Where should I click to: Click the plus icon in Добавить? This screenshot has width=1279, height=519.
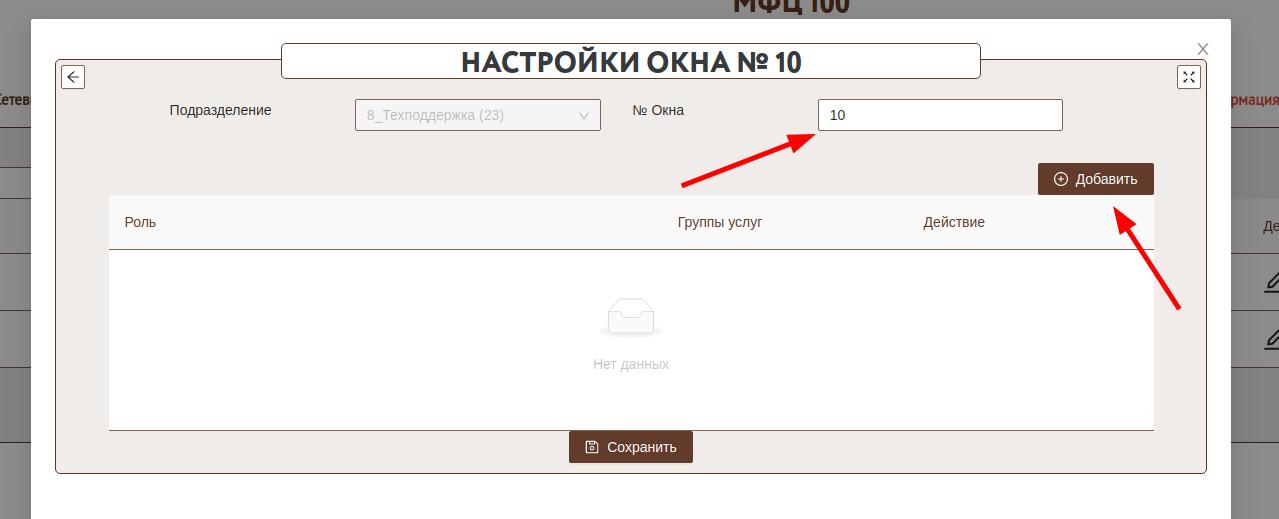click(x=1061, y=180)
